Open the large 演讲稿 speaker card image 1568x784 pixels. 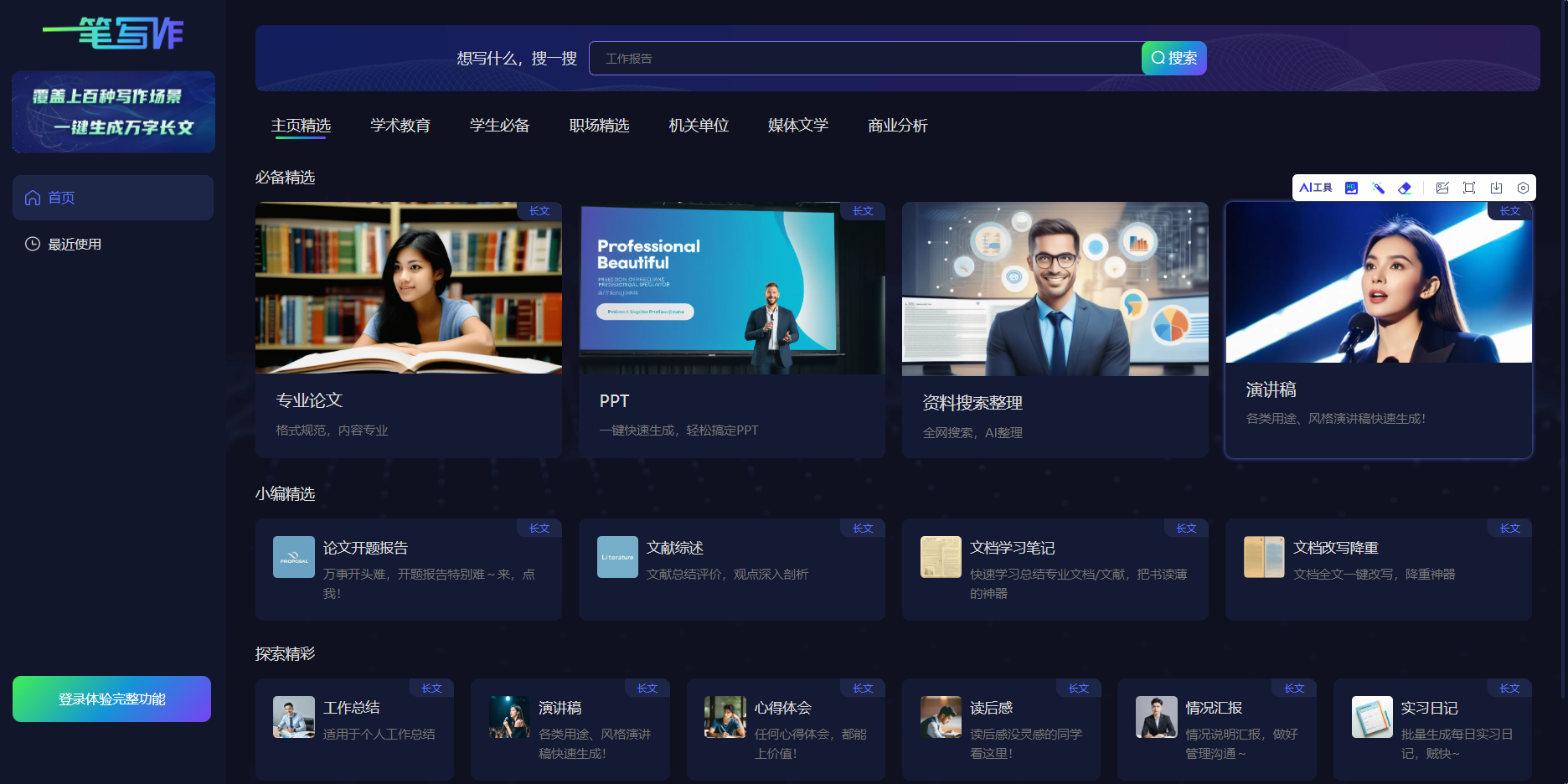(1379, 282)
